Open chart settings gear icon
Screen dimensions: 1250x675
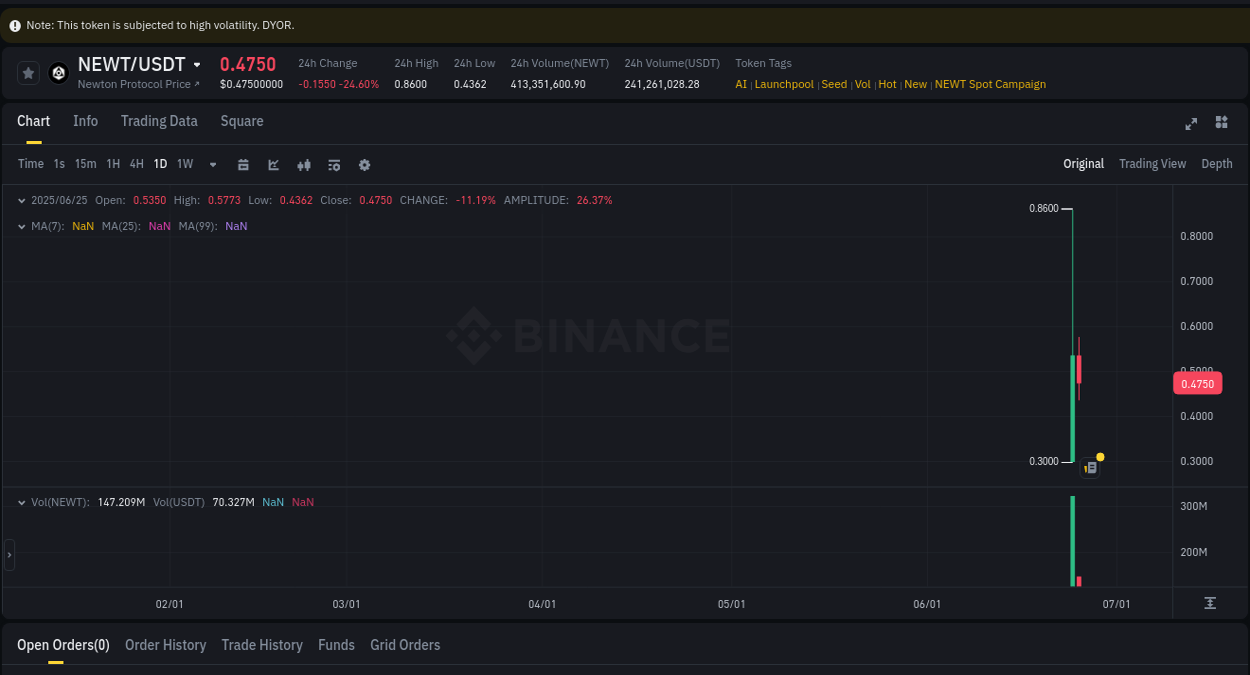click(364, 164)
